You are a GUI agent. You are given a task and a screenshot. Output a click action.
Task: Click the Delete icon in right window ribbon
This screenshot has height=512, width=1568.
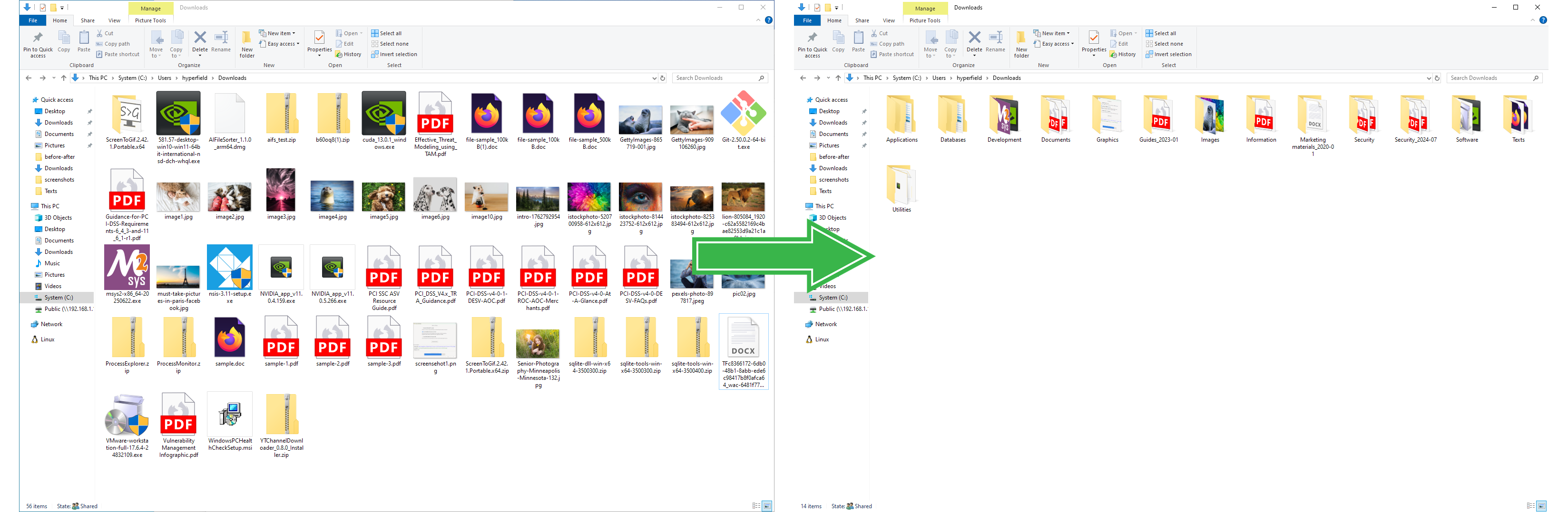(x=974, y=41)
